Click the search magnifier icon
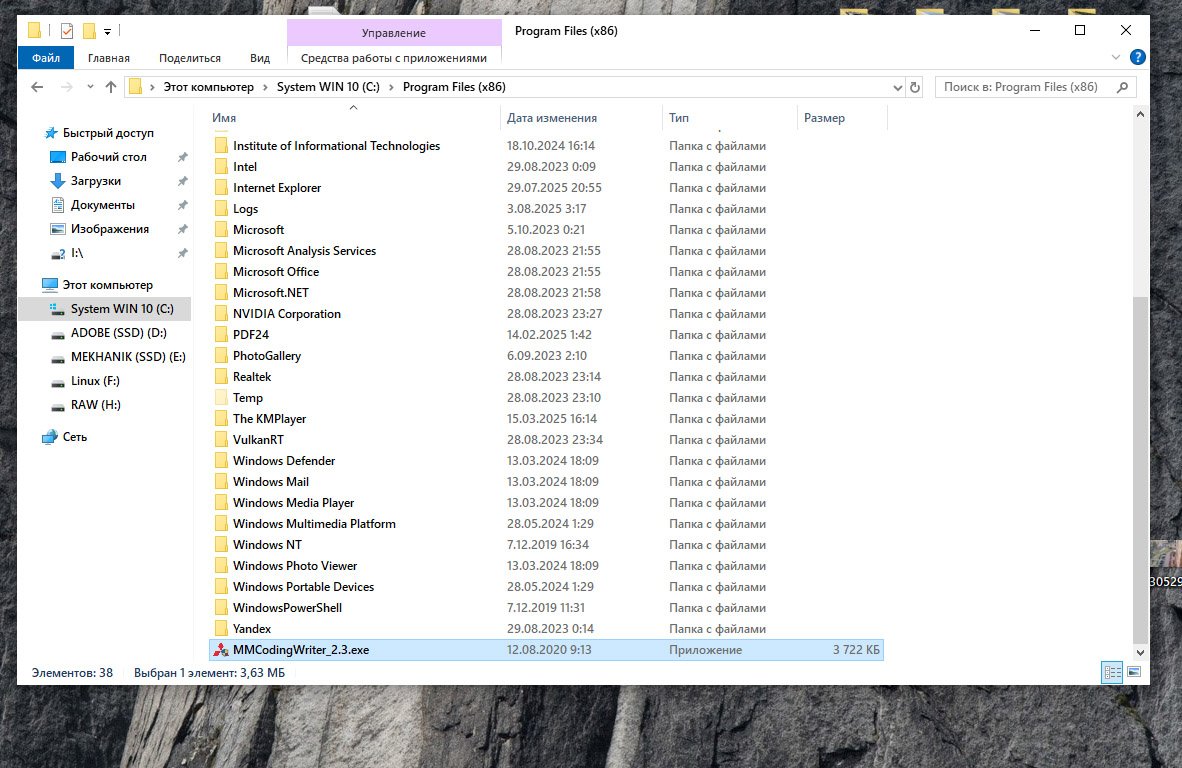1182x768 pixels. coord(1122,87)
